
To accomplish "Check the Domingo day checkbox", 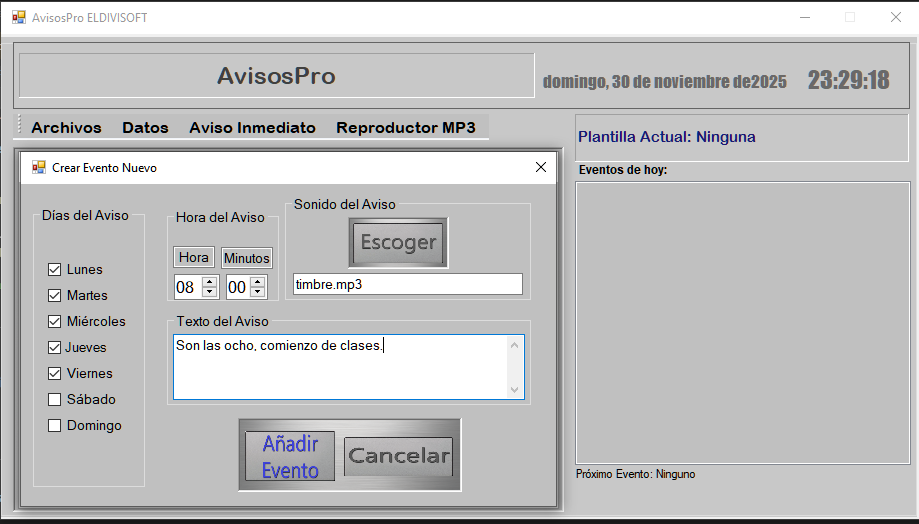I will click(x=55, y=426).
